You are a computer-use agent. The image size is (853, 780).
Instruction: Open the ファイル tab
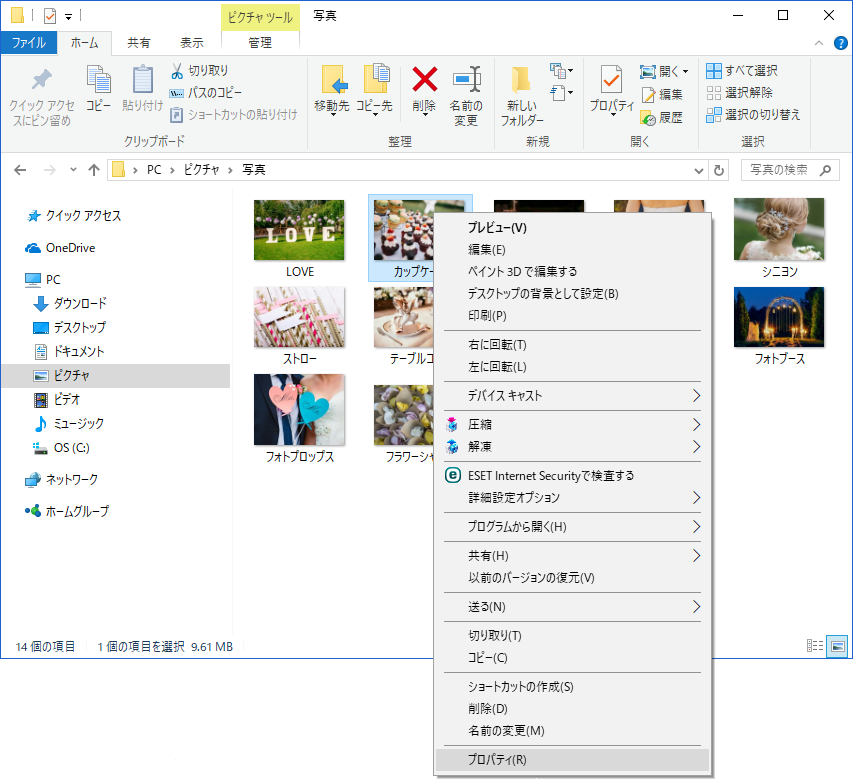click(29, 43)
